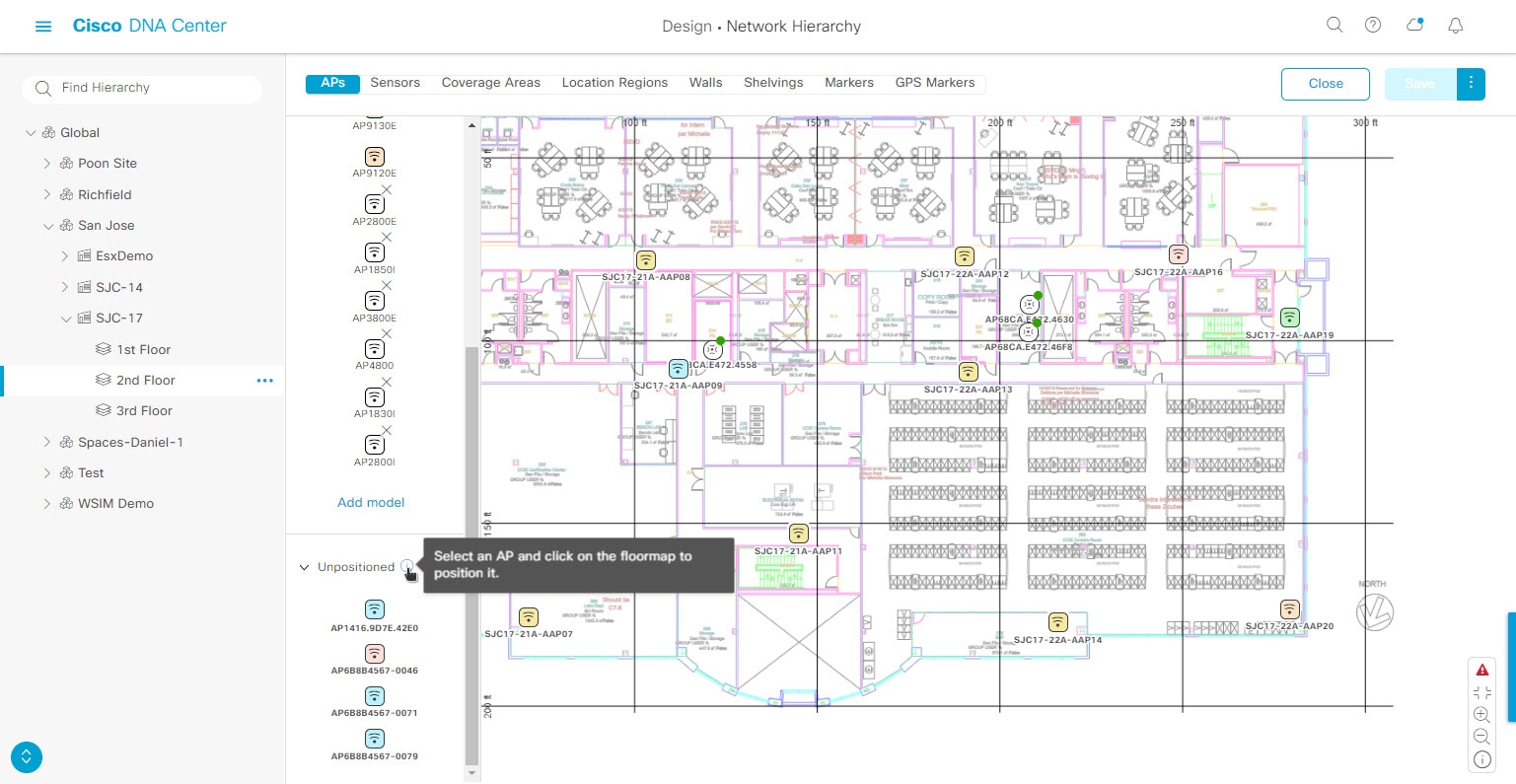The image size is (1516, 784).
Task: Click the SJC17-21A-AAP08 access point on map
Action: (645, 260)
